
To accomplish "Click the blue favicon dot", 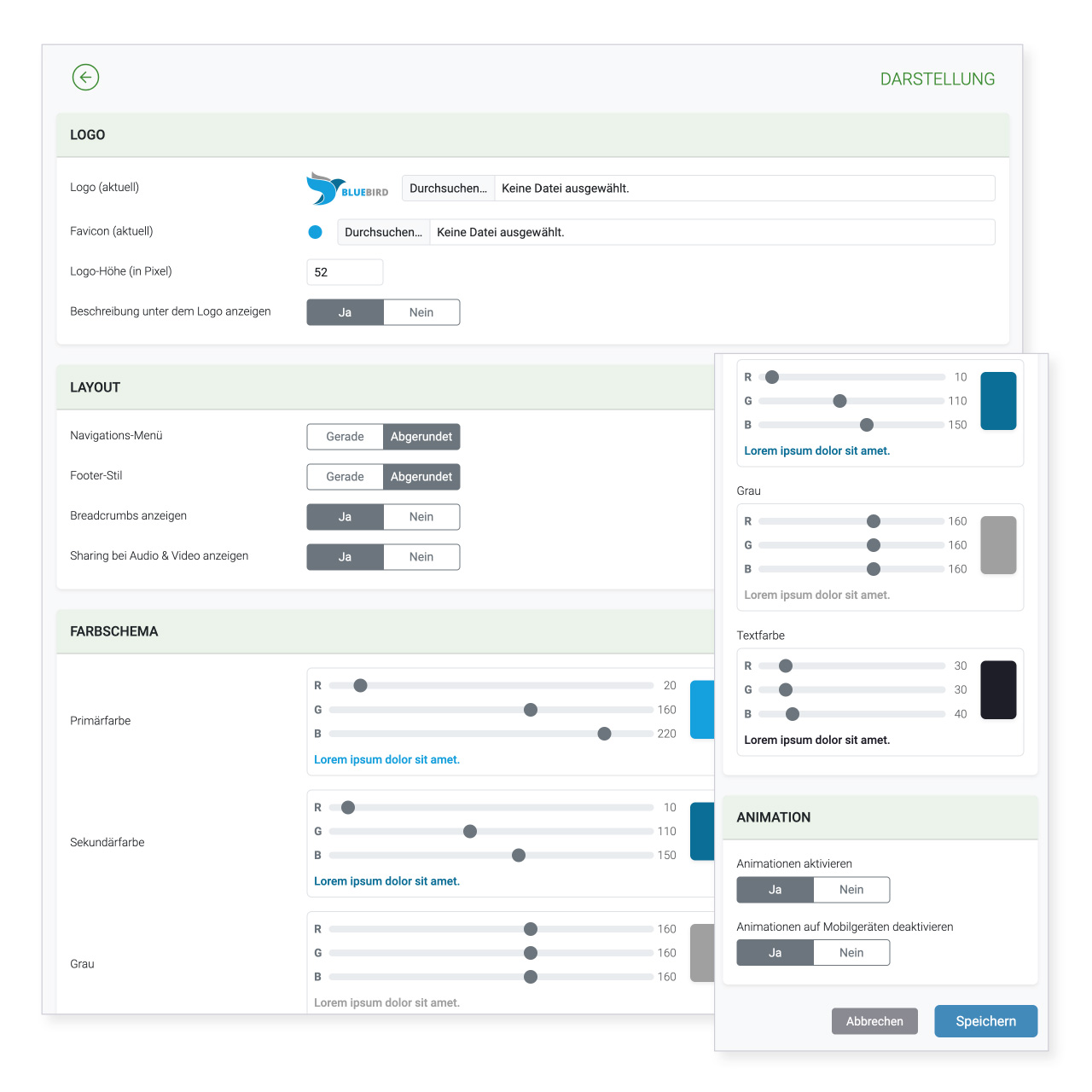I will tap(315, 232).
